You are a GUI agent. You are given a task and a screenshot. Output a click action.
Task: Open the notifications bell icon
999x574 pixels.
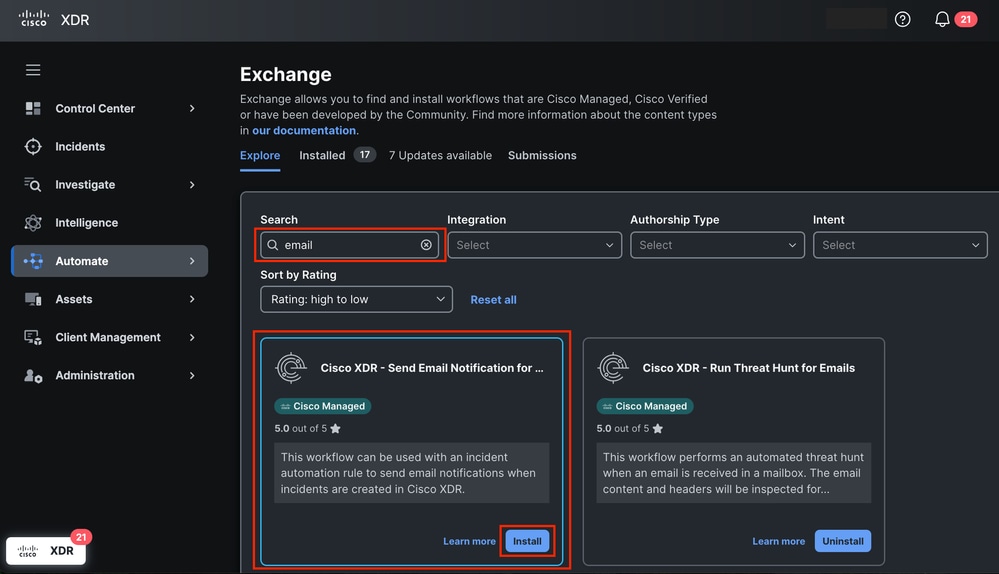pyautogui.click(x=942, y=19)
